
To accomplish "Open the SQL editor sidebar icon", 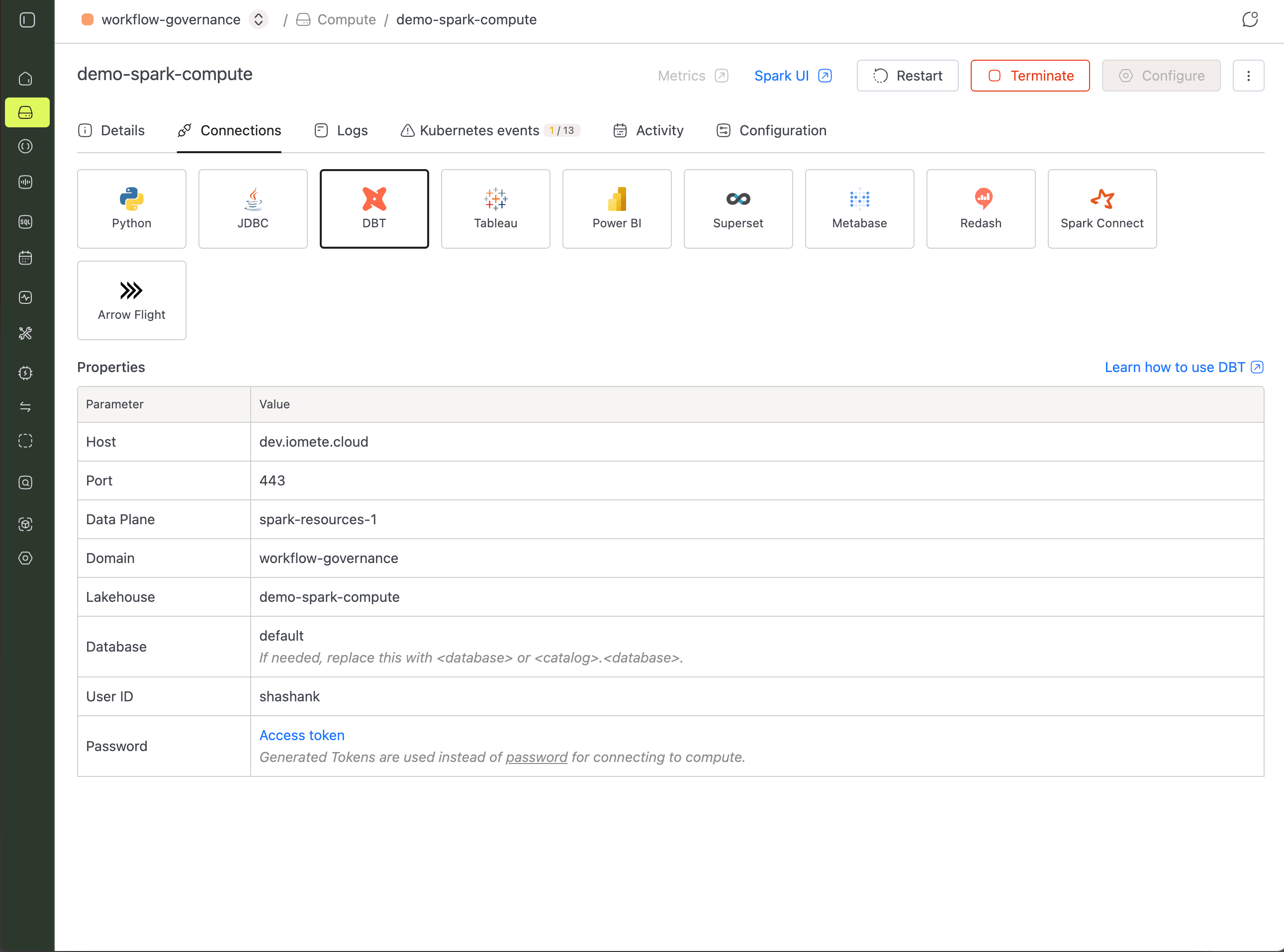I will coord(25,222).
